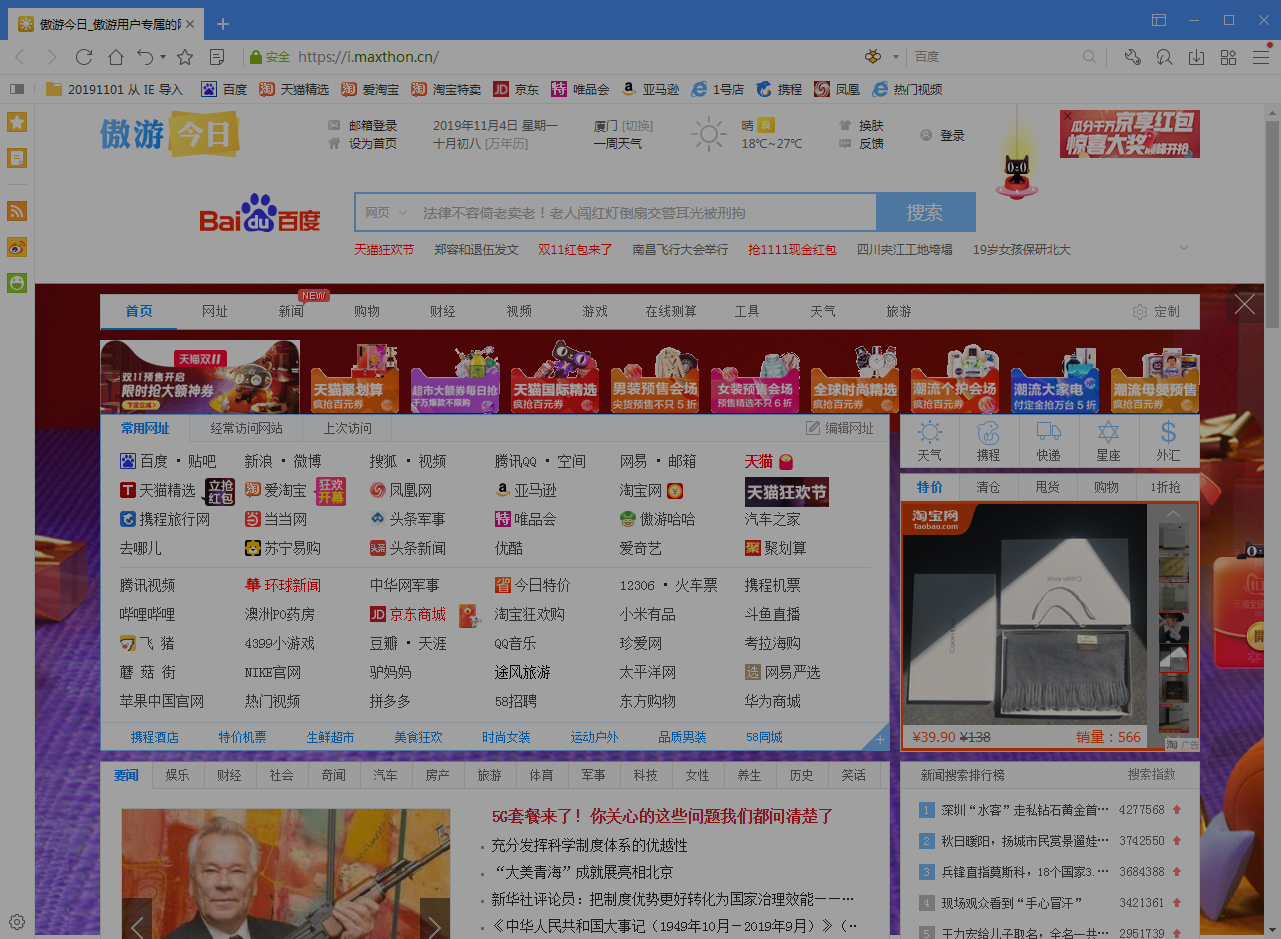Screen dimensions: 1281x939
Task: Click the 登录 login option
Action: [x=950, y=134]
